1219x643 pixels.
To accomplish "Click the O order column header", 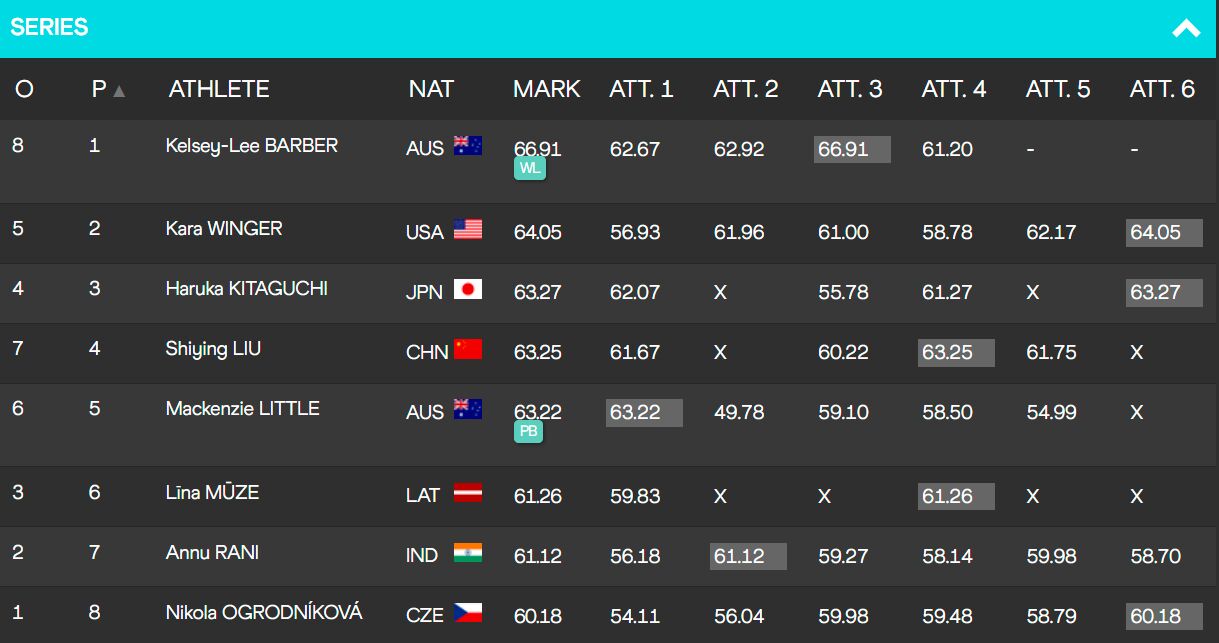I will [24, 89].
